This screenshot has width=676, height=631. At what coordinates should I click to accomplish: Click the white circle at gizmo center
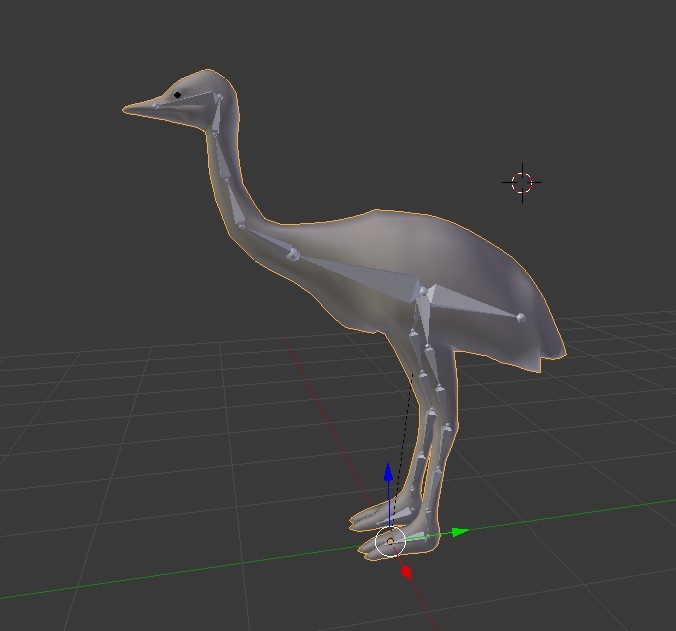coord(389,542)
